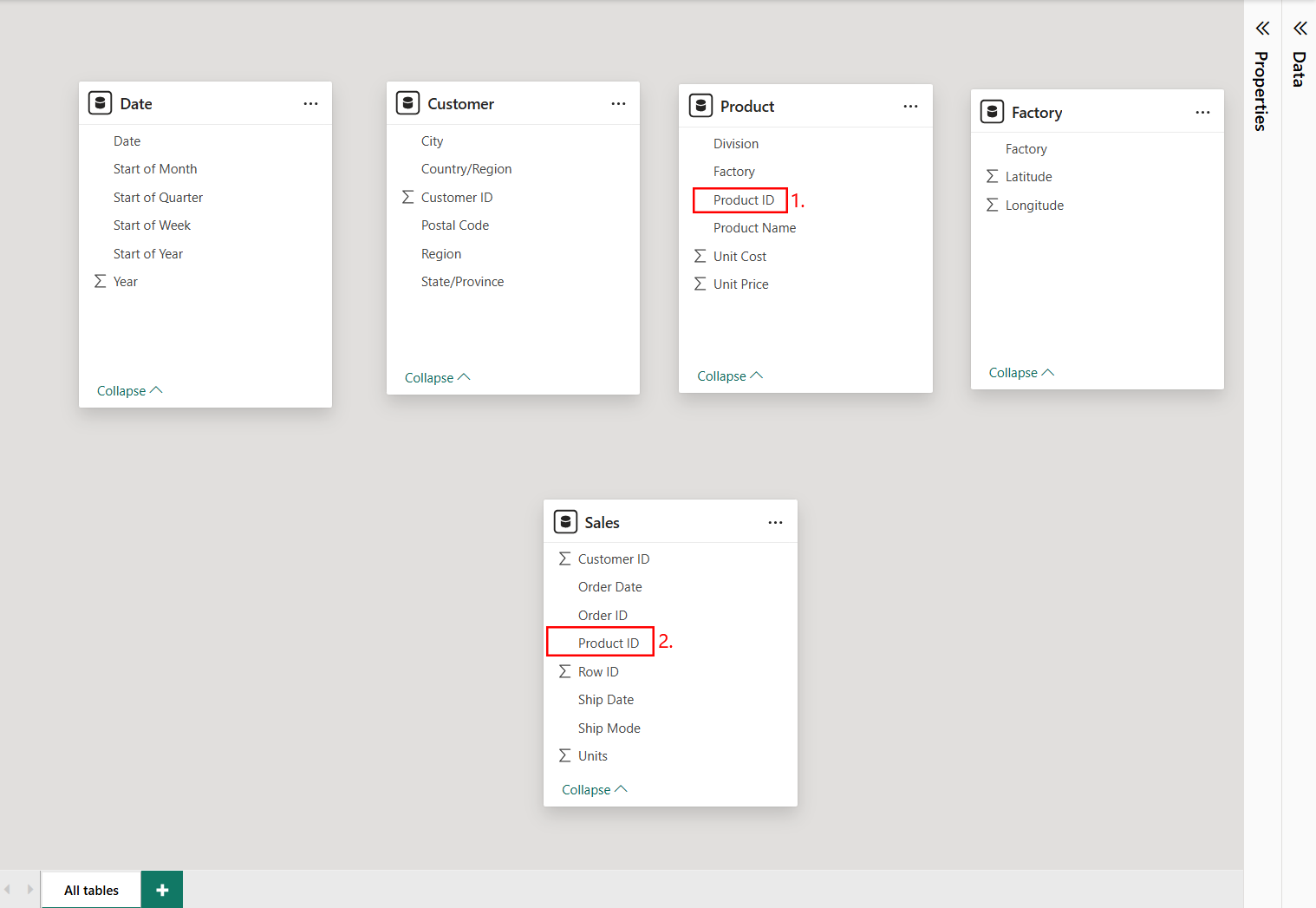Add a new layout tab with plus button
The height and width of the screenshot is (908, 1316).
(162, 890)
